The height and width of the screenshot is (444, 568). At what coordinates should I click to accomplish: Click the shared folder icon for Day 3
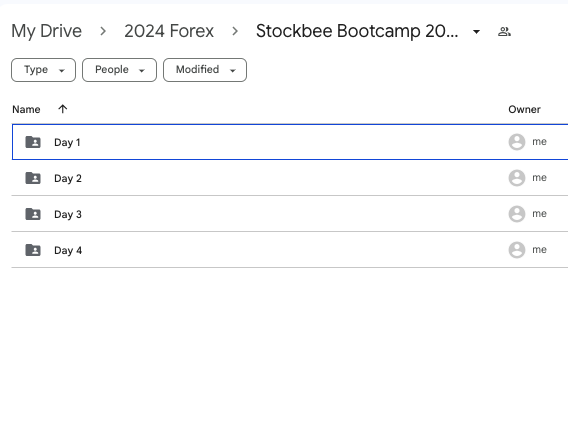33,214
